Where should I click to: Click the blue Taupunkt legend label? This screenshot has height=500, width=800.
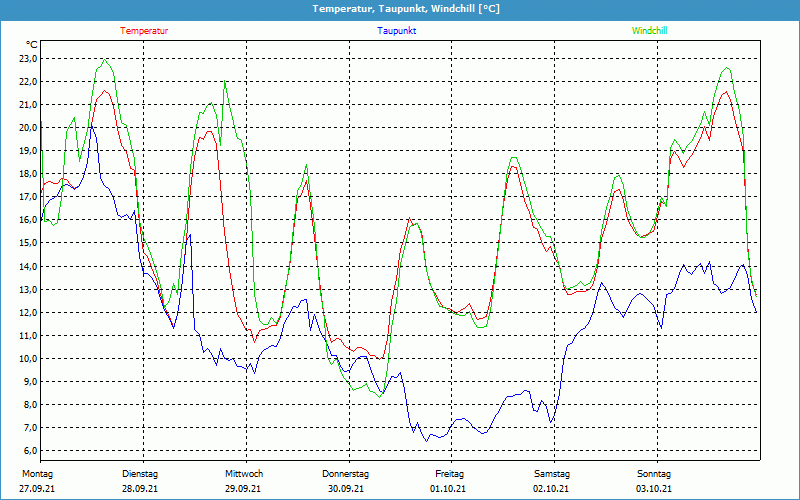point(396,31)
